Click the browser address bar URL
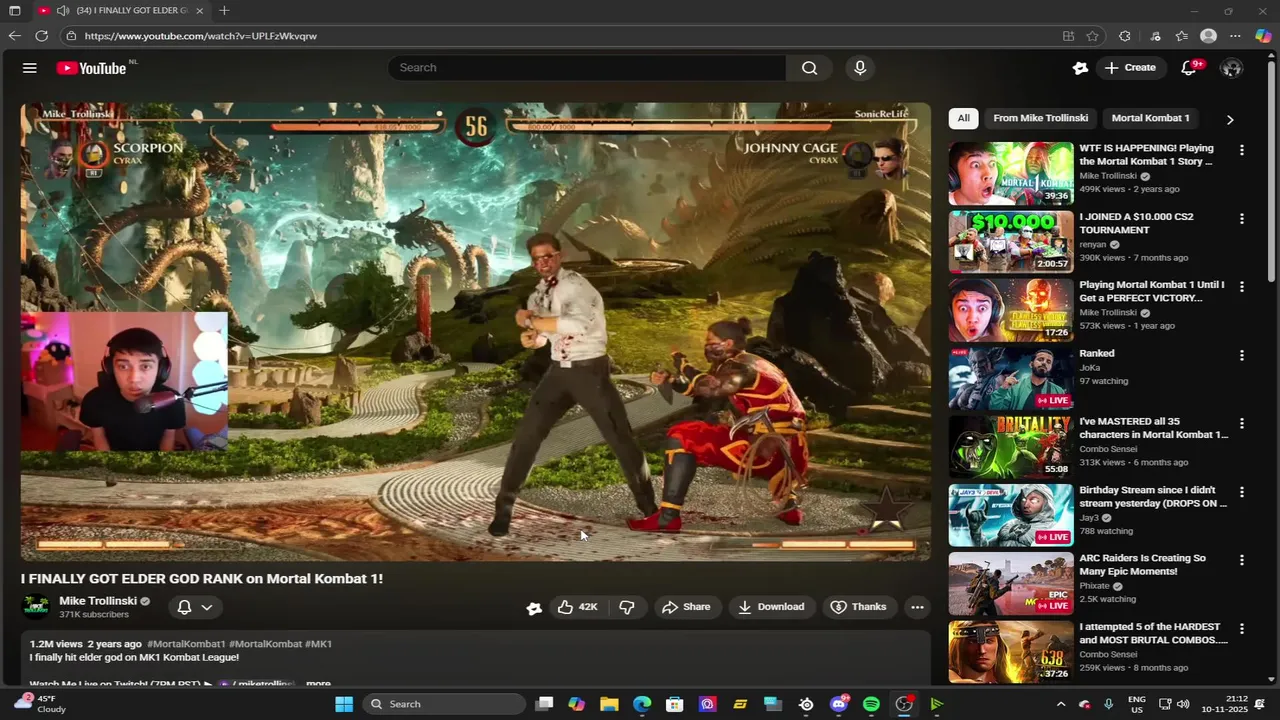 tap(201, 36)
